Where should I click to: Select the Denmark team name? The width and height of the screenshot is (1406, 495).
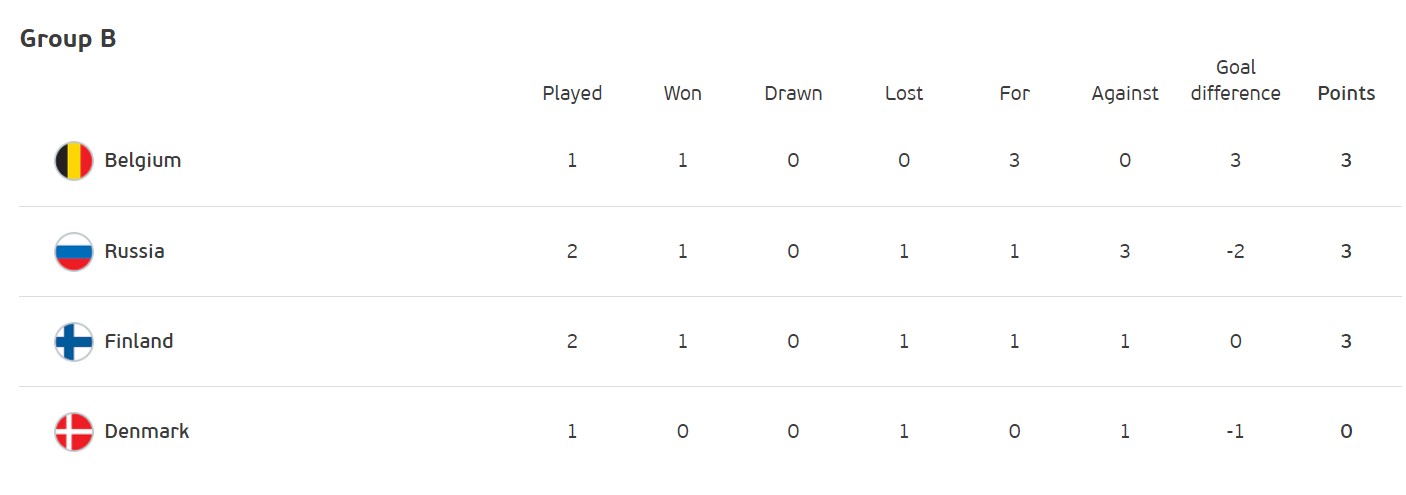(x=147, y=431)
